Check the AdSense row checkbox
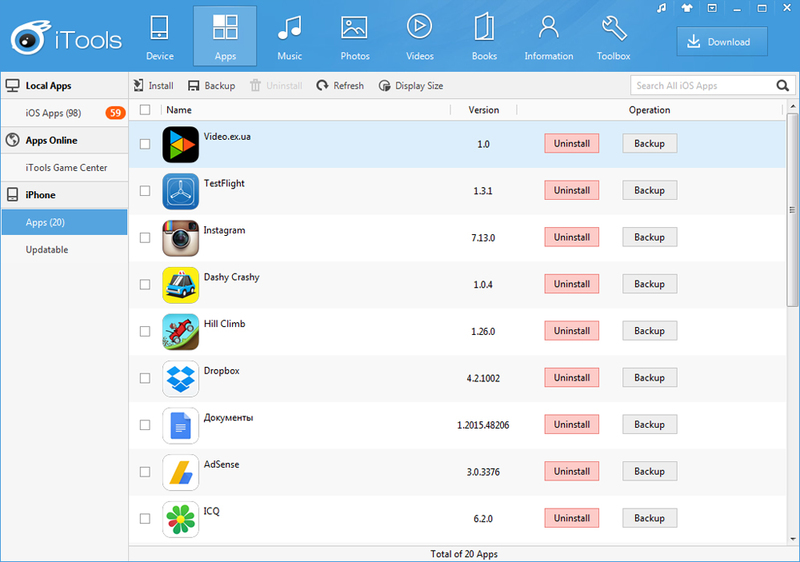The height and width of the screenshot is (562, 800). [145, 472]
